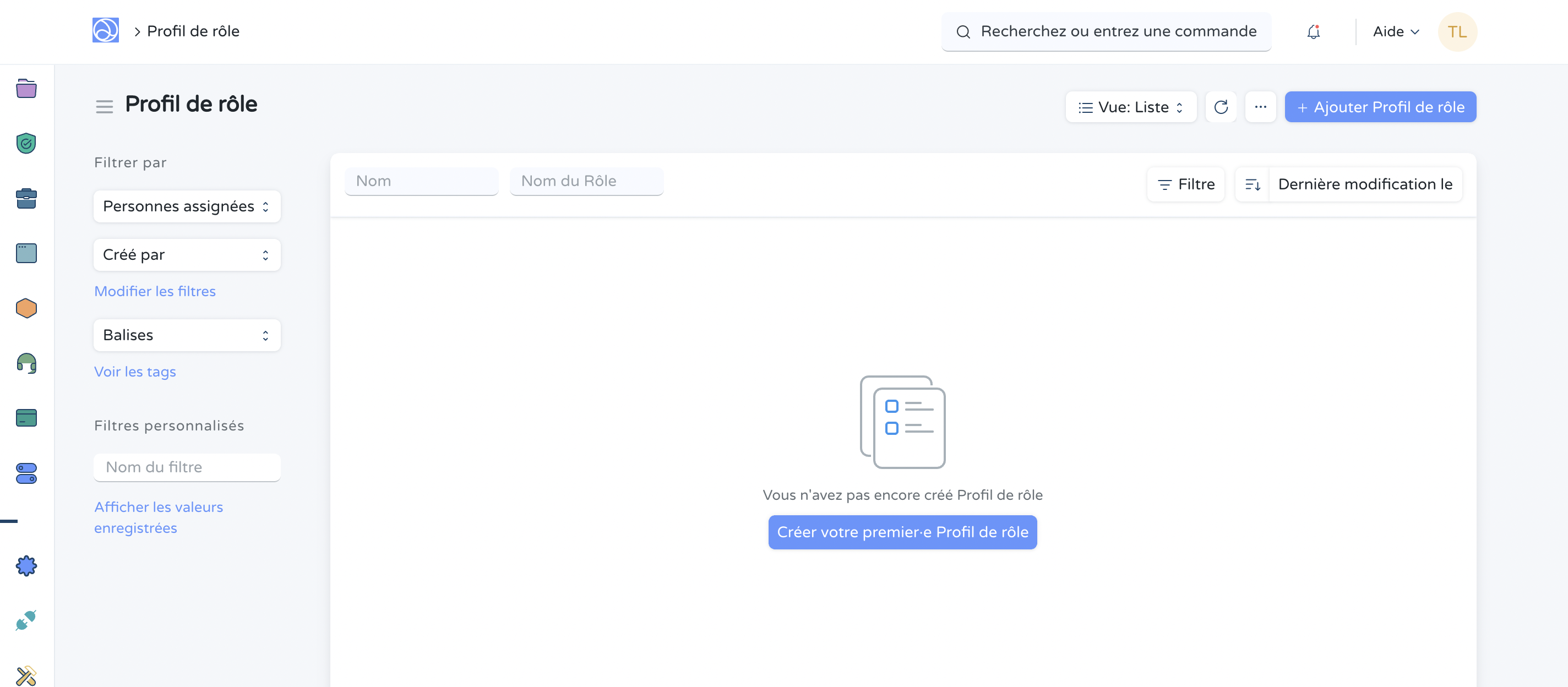
Task: Toggle the sidebar hamburger menu icon
Action: click(x=104, y=107)
